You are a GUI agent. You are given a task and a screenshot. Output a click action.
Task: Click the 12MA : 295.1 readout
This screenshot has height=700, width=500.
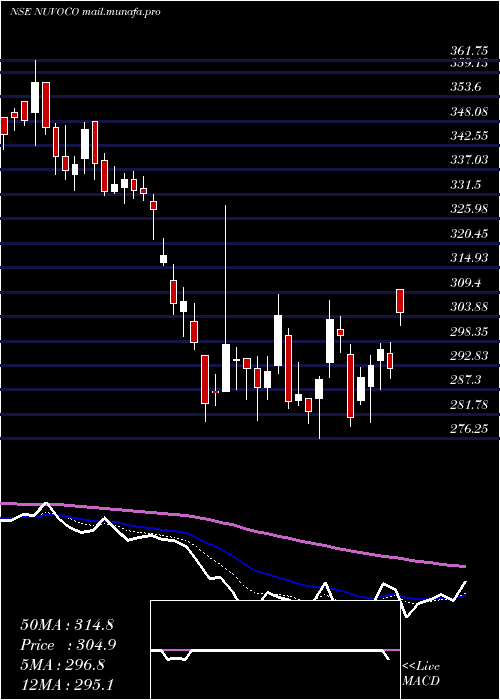[68, 684]
